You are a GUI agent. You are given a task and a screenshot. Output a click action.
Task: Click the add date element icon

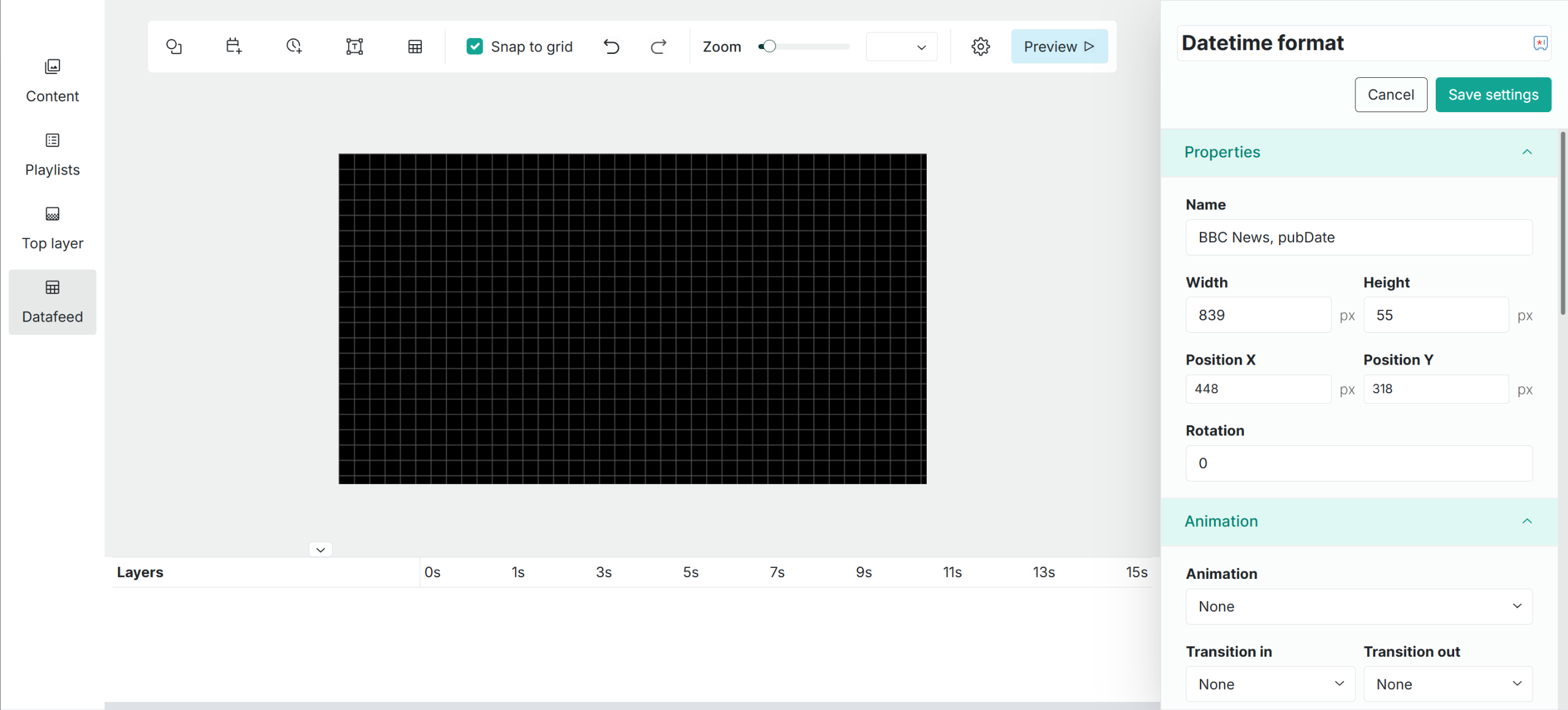point(233,47)
